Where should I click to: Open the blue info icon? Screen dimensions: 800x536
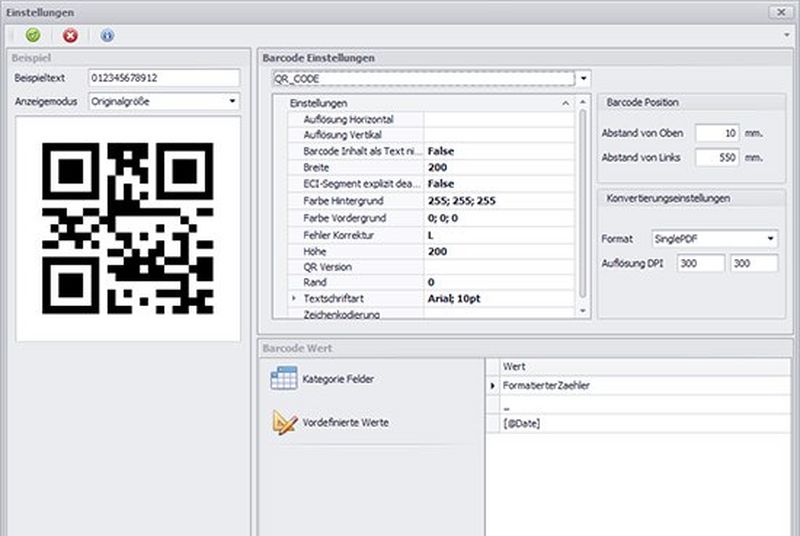(x=107, y=35)
